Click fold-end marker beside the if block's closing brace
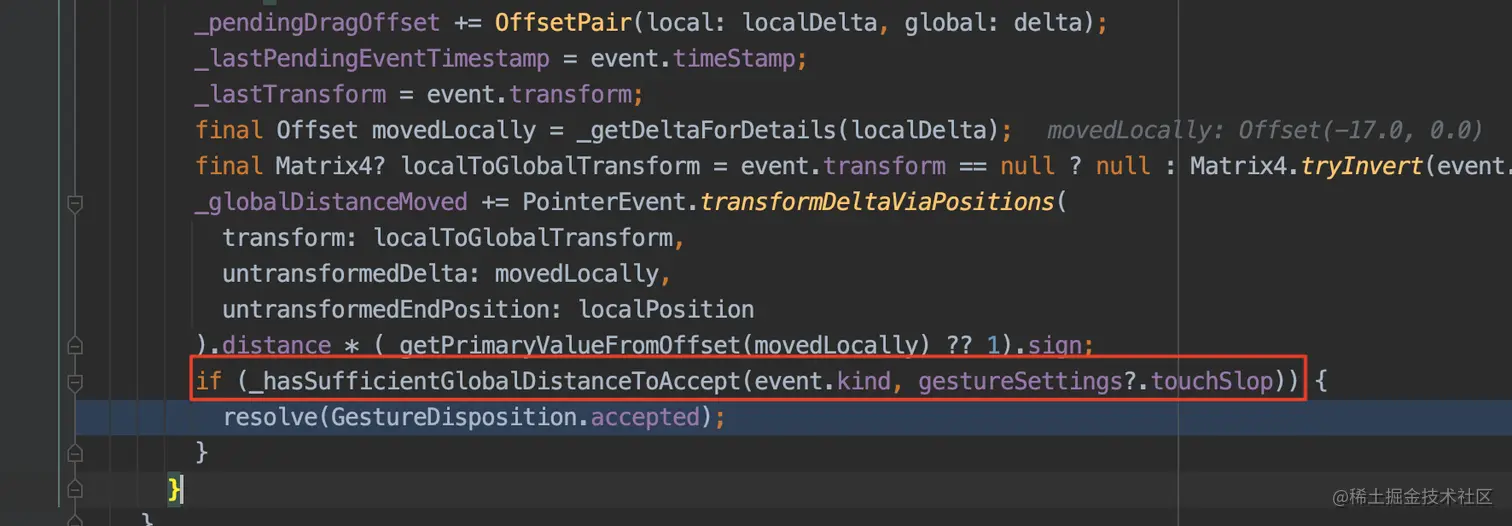 [x=74, y=453]
